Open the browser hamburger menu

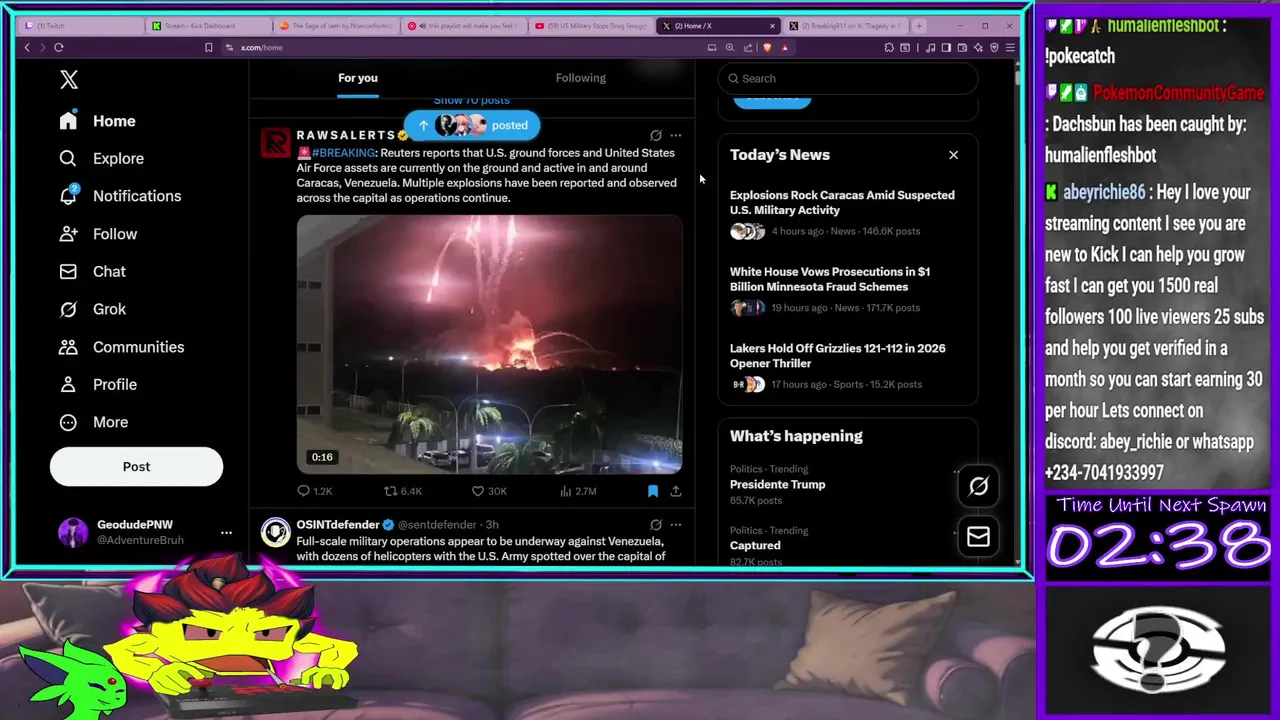pos(1011,47)
